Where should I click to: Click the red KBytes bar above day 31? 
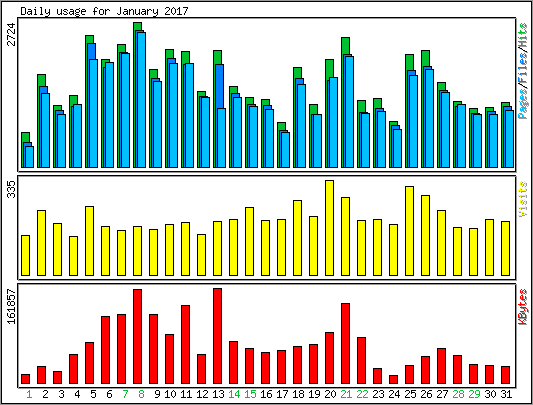505,375
